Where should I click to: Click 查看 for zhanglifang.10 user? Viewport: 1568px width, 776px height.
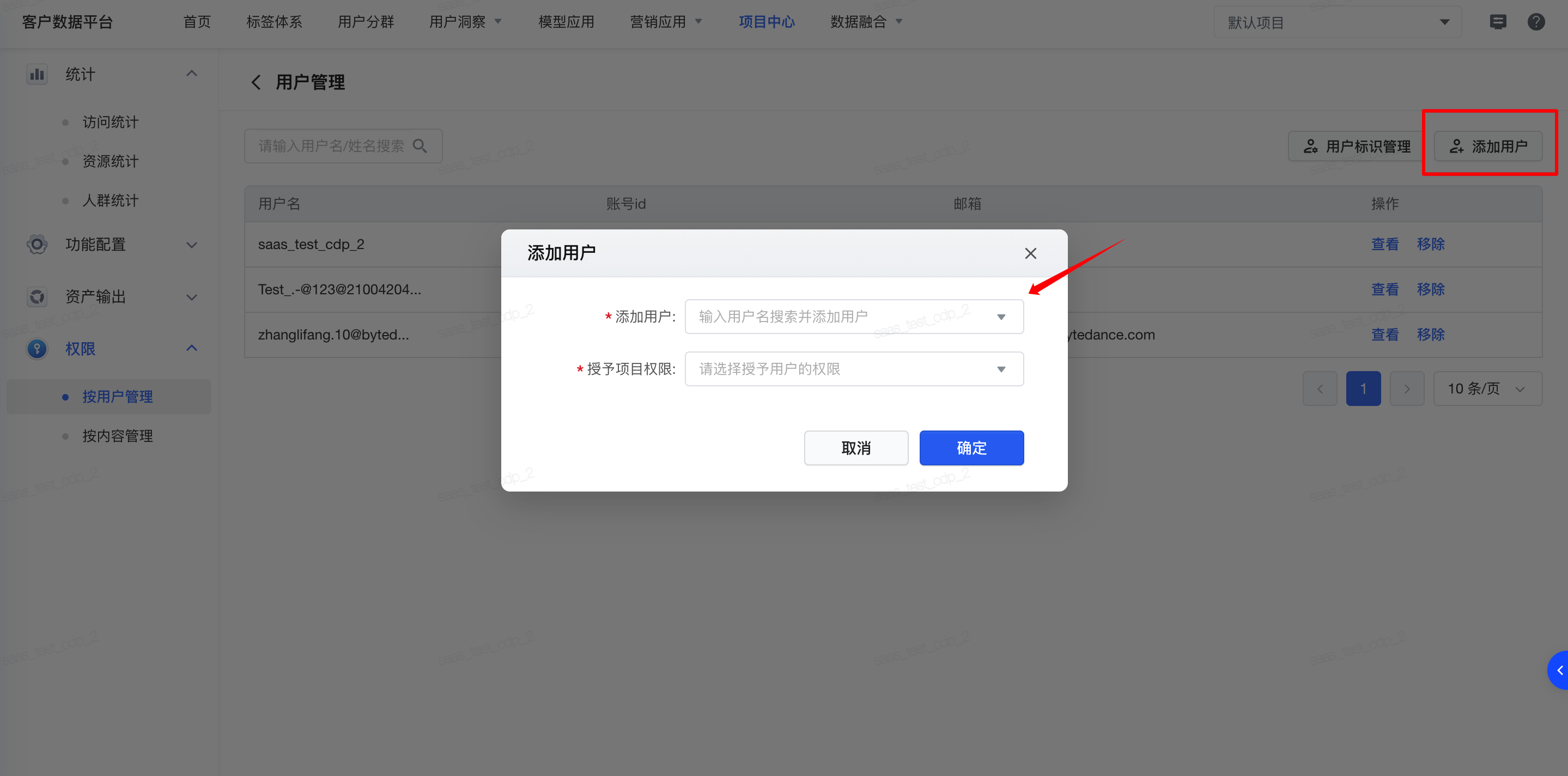click(x=1385, y=334)
